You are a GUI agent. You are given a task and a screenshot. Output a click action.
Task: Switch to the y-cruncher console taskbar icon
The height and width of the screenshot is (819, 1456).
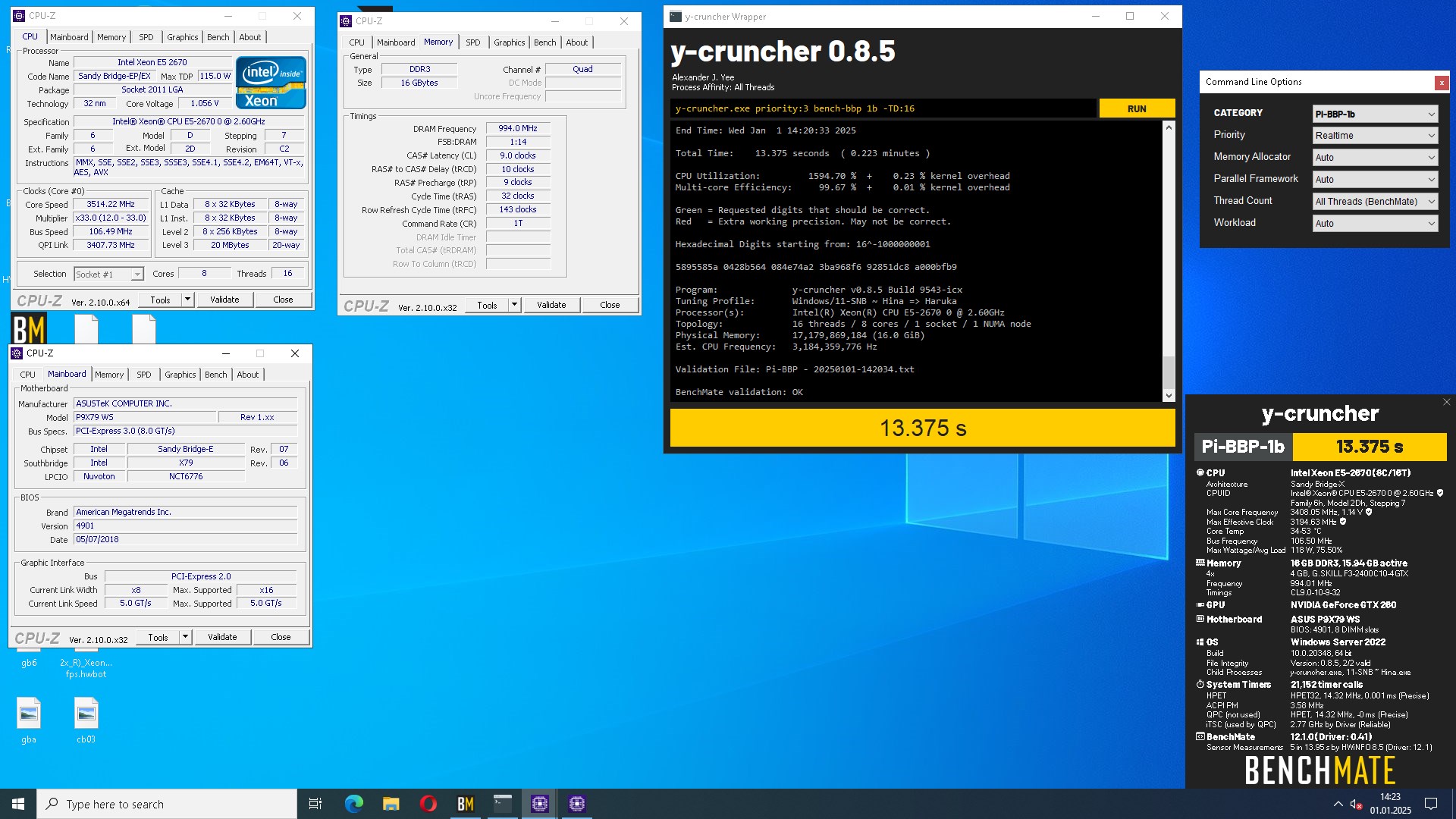pos(502,804)
